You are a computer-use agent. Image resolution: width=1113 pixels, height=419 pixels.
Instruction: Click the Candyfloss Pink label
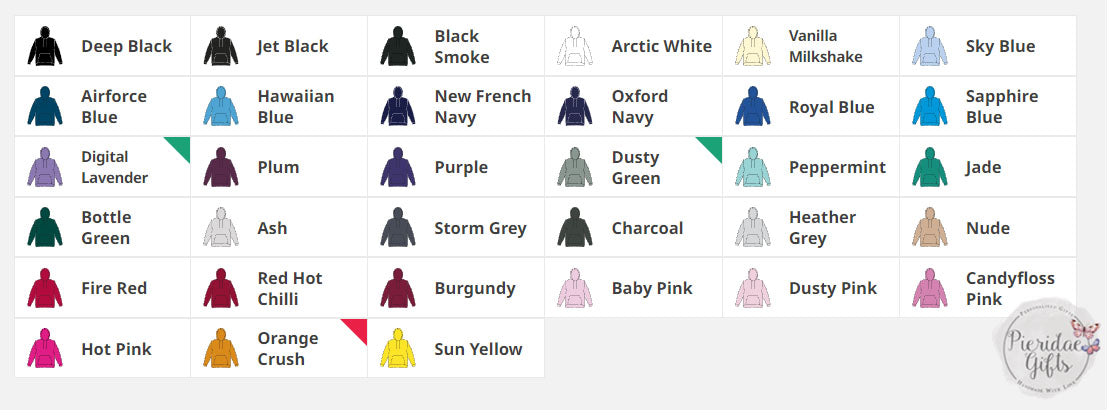point(1009,288)
